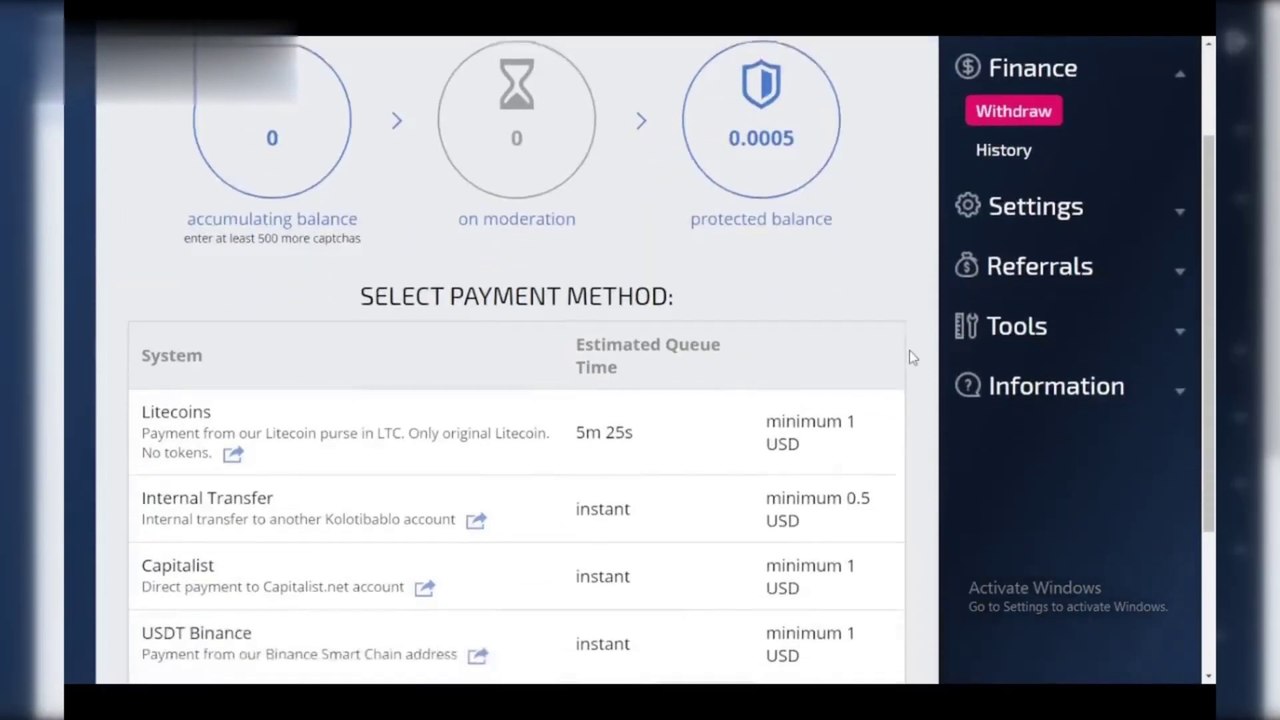This screenshot has height=720, width=1280.
Task: Expand the Referrals menu arrow
Action: pos(1180,271)
